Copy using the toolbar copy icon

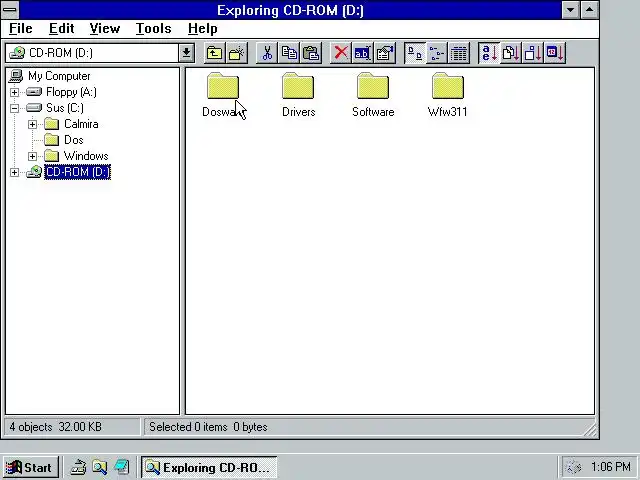click(x=289, y=53)
